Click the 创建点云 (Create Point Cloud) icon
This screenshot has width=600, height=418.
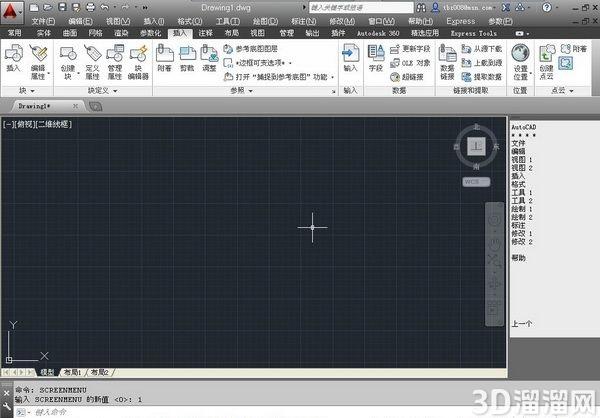click(x=546, y=62)
